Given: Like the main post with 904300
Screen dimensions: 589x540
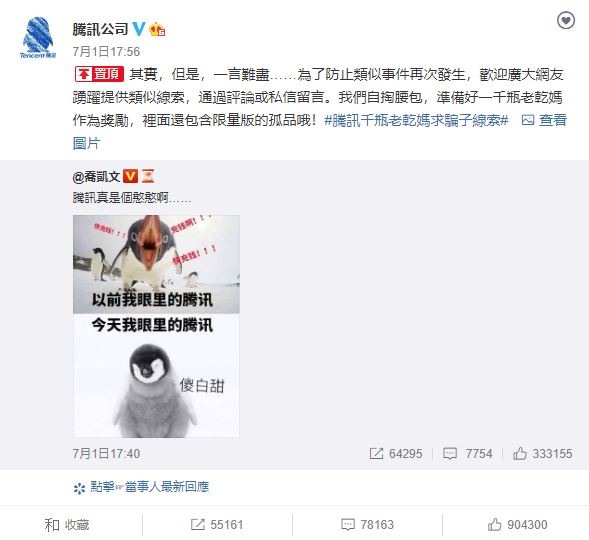Looking at the screenshot, I should pyautogui.click(x=517, y=525).
